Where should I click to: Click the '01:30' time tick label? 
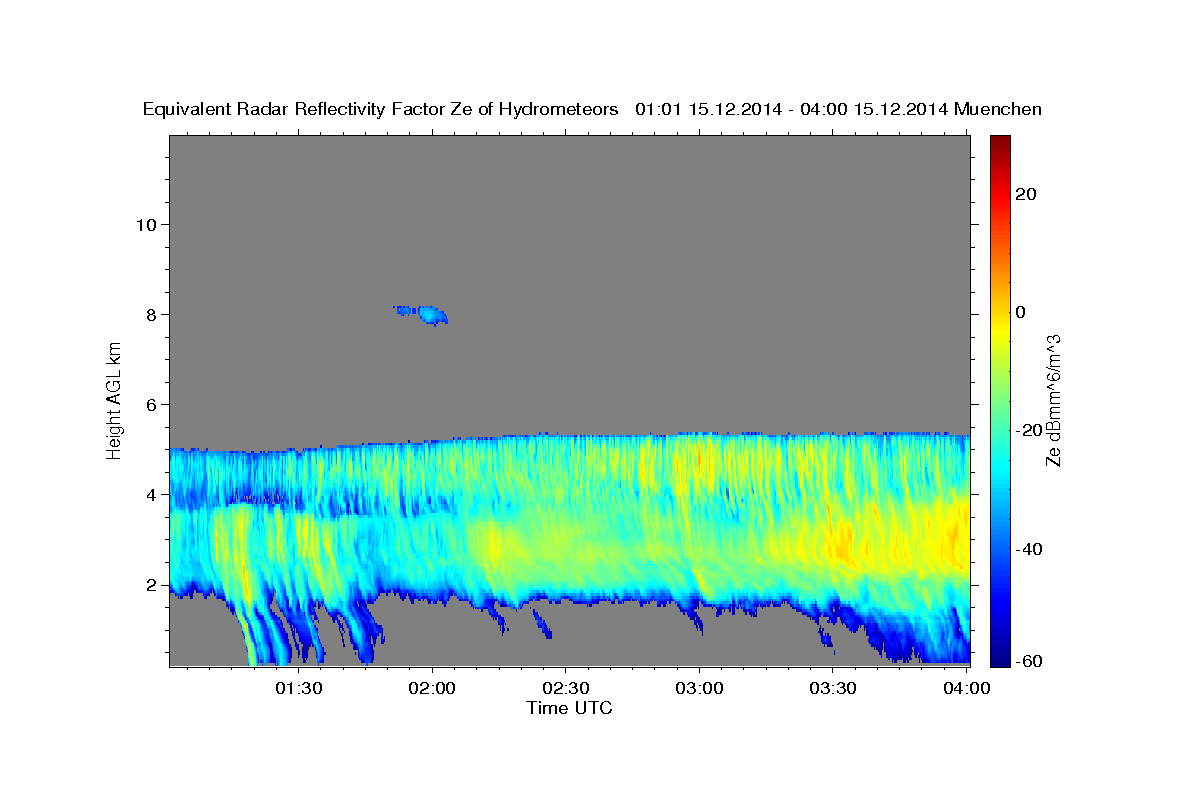coord(299,689)
